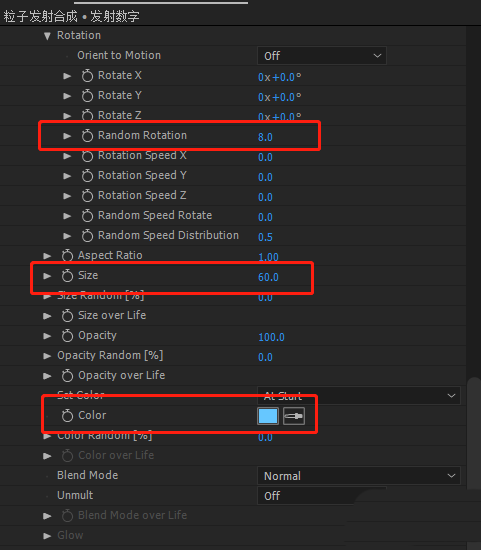Screen dimensions: 481x550
Task: Expand the Glow section
Action: pos(47,536)
